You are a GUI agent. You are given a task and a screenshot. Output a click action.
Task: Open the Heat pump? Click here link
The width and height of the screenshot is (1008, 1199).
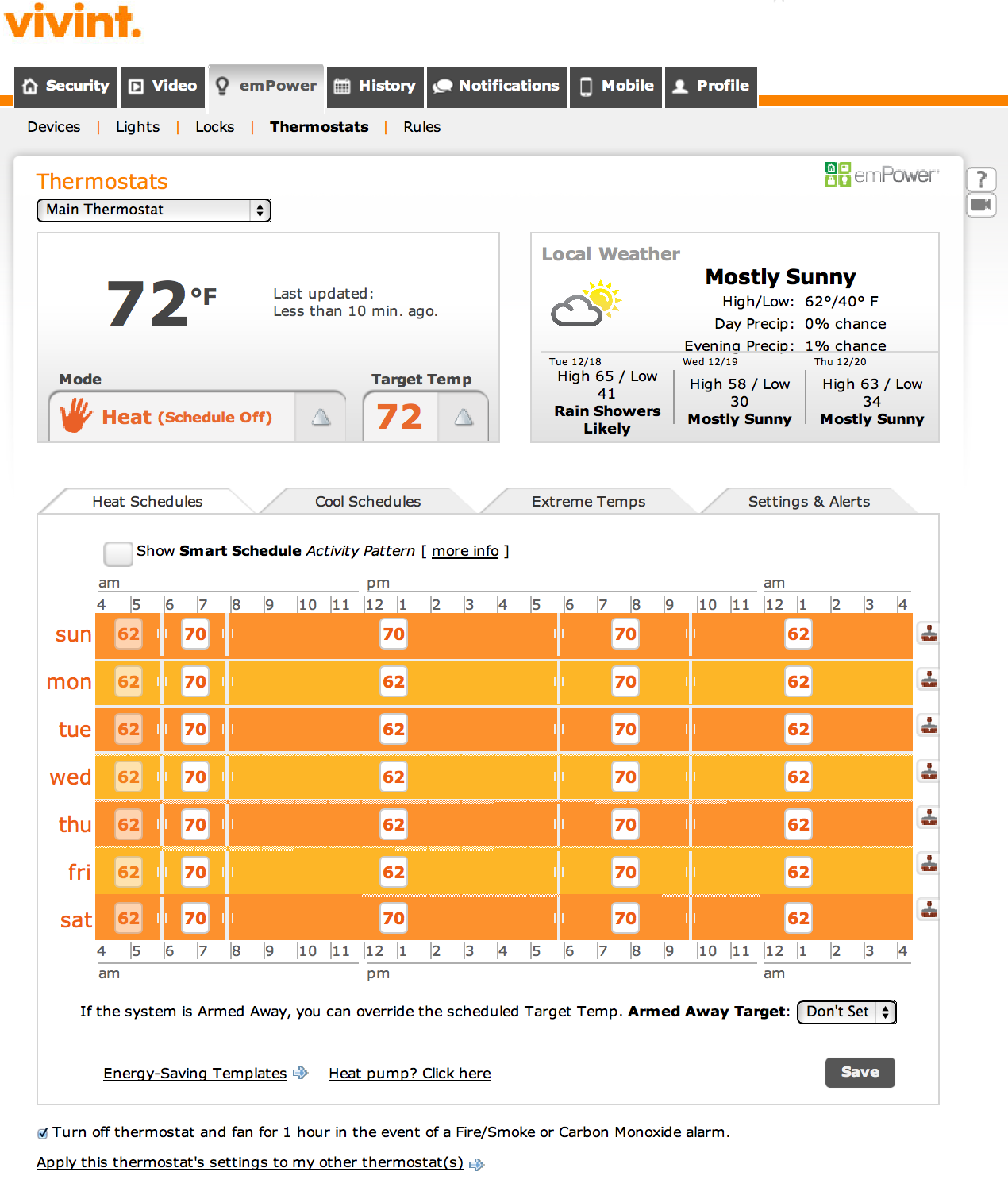[410, 1074]
